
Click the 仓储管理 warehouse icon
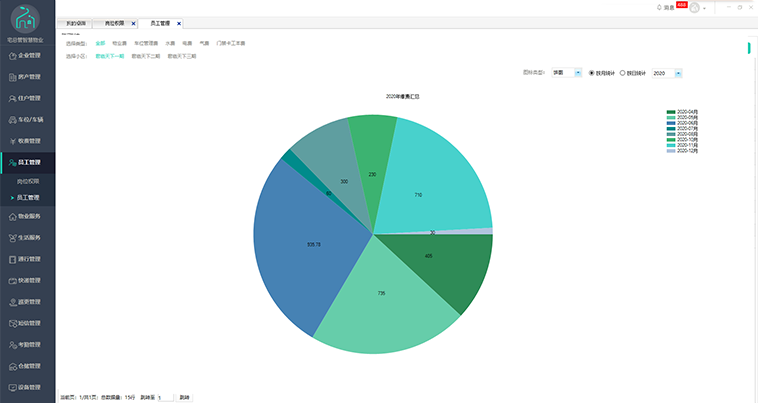click(x=12, y=366)
